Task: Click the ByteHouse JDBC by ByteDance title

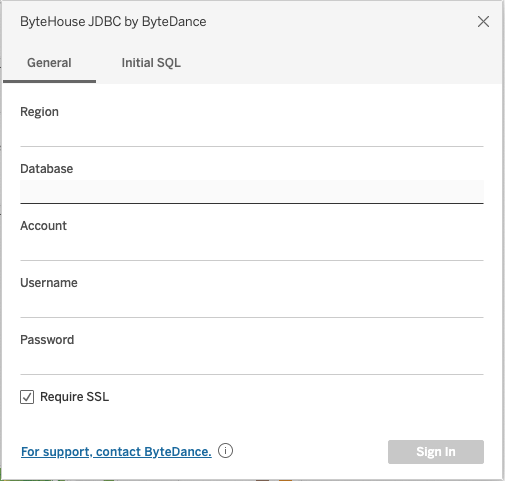Action: [x=113, y=22]
